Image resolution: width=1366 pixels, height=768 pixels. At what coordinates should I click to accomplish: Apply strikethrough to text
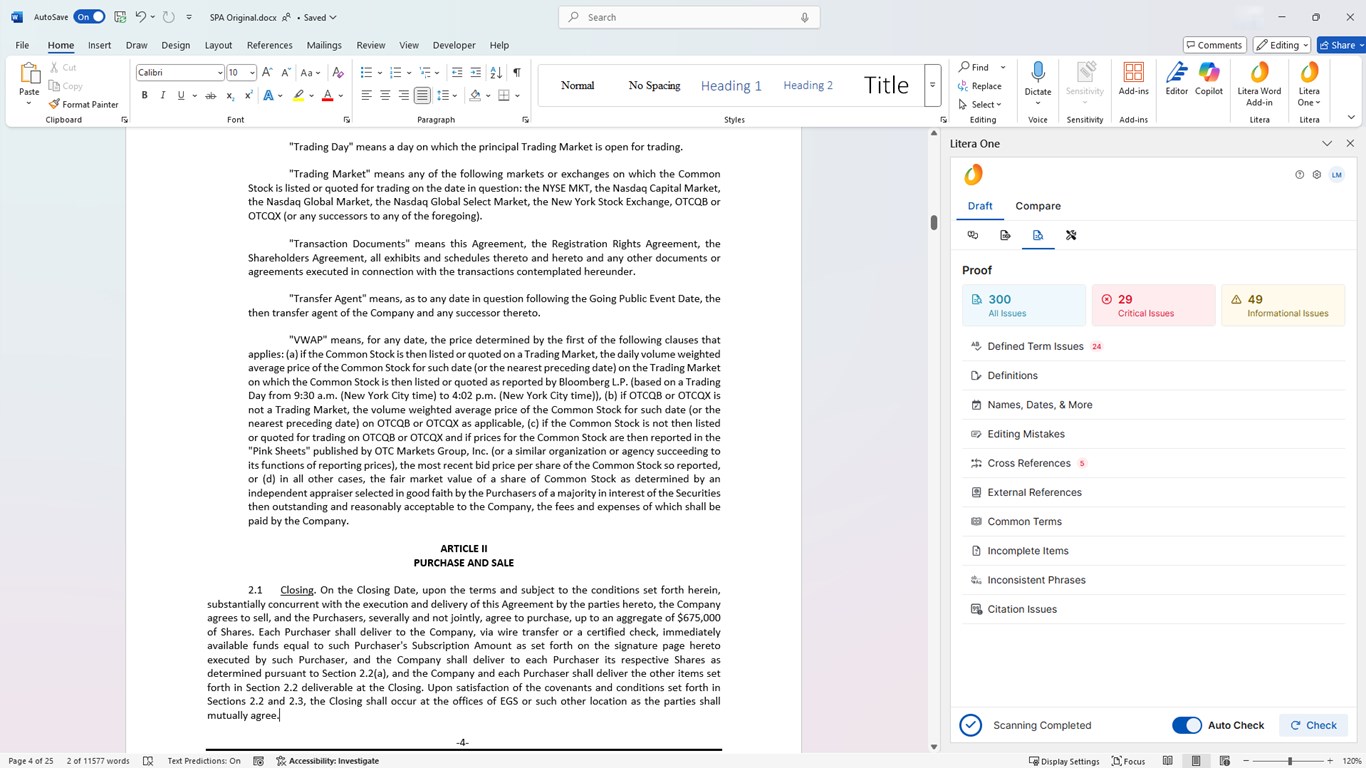[210, 96]
